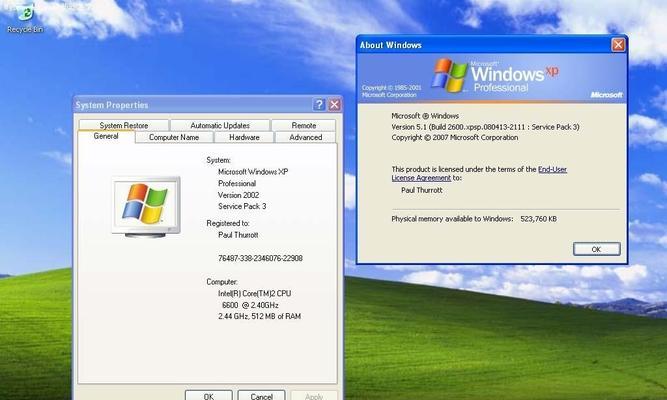Open the Advanced tab

click(x=305, y=137)
